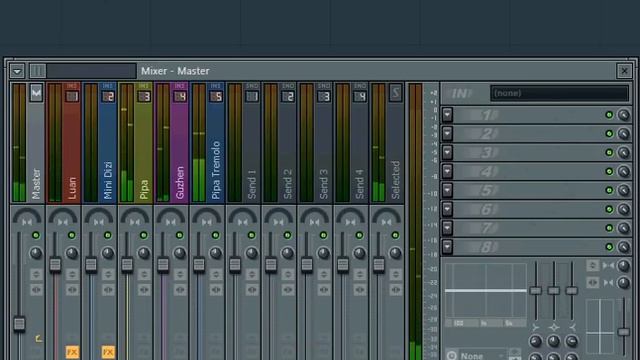Viewport: 640px width, 360px height.
Task: Toggle Pipa track phase invert button
Action: click(x=144, y=274)
